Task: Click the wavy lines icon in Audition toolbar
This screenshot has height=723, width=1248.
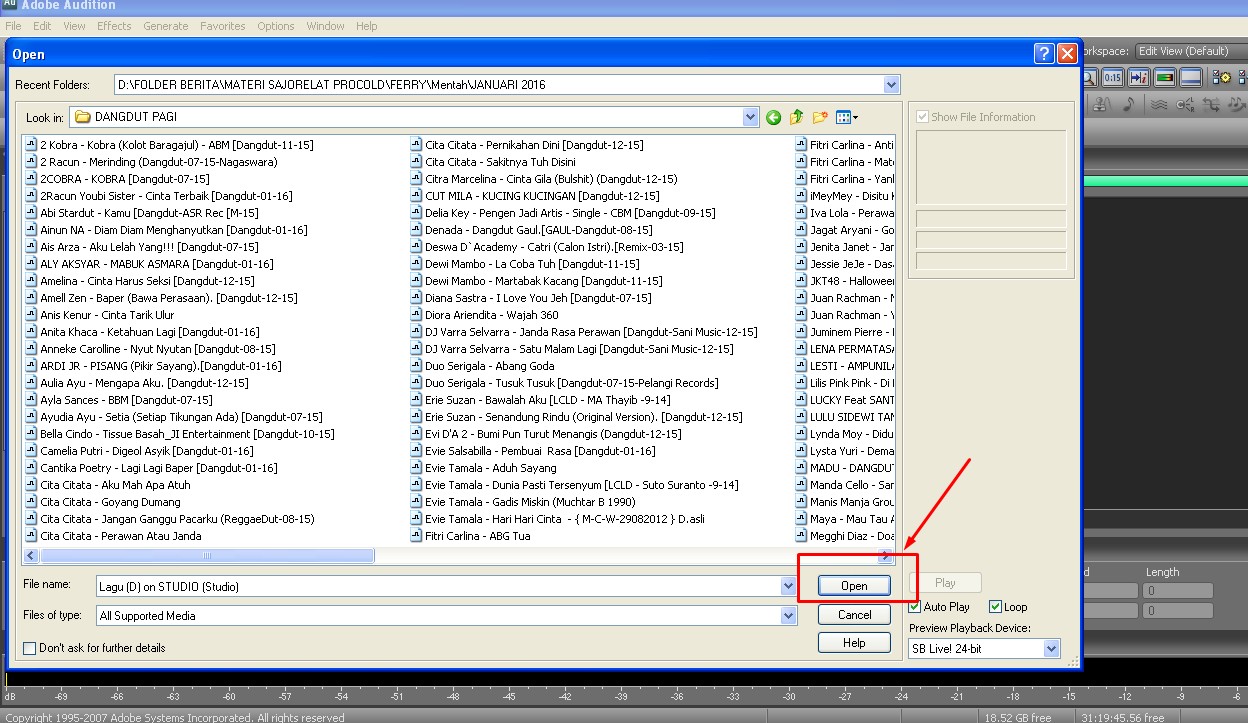Action: (x=1159, y=104)
